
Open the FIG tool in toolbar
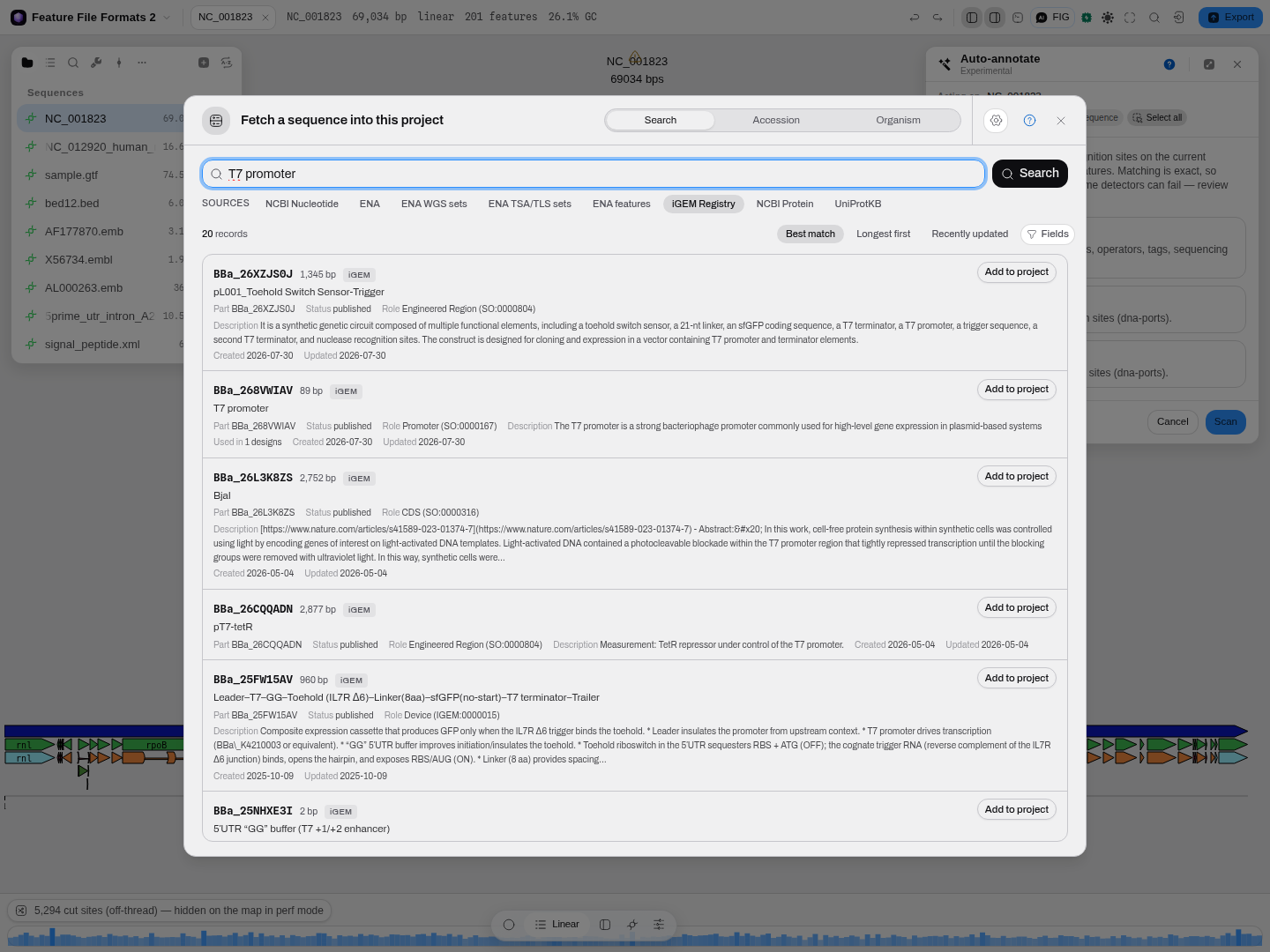click(x=1052, y=17)
